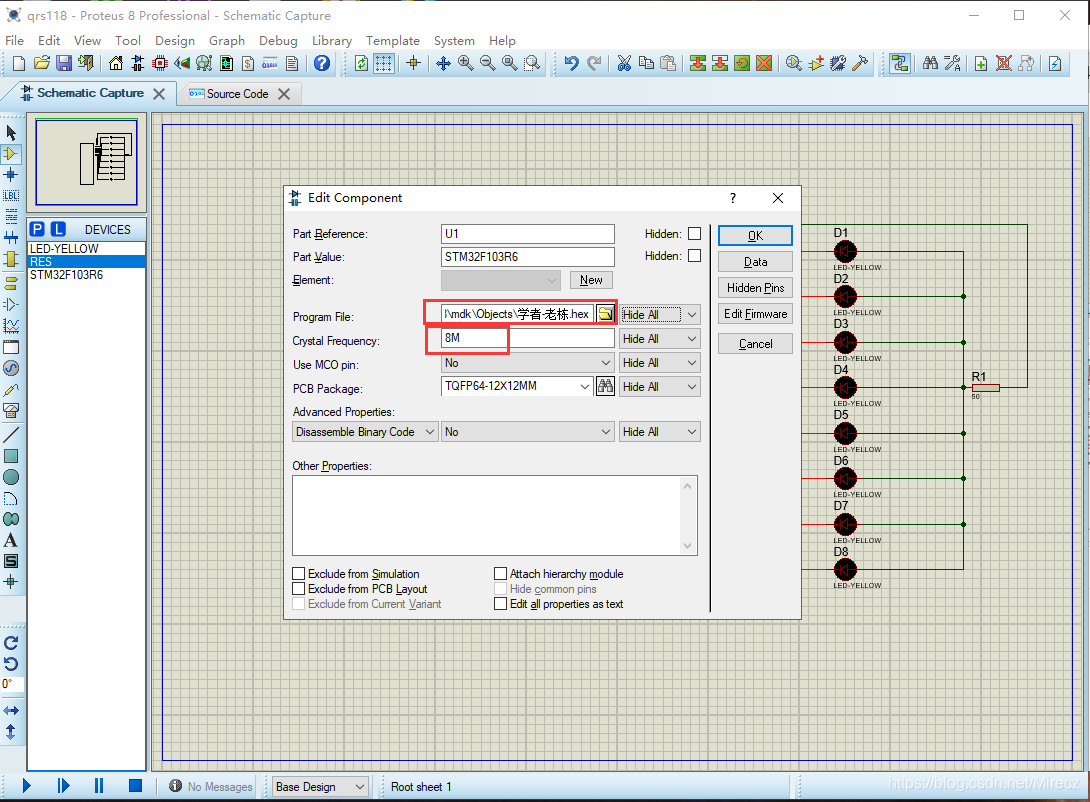Click the Copy to clipboard icon
Screen dimensions: 1090x802
point(646,63)
